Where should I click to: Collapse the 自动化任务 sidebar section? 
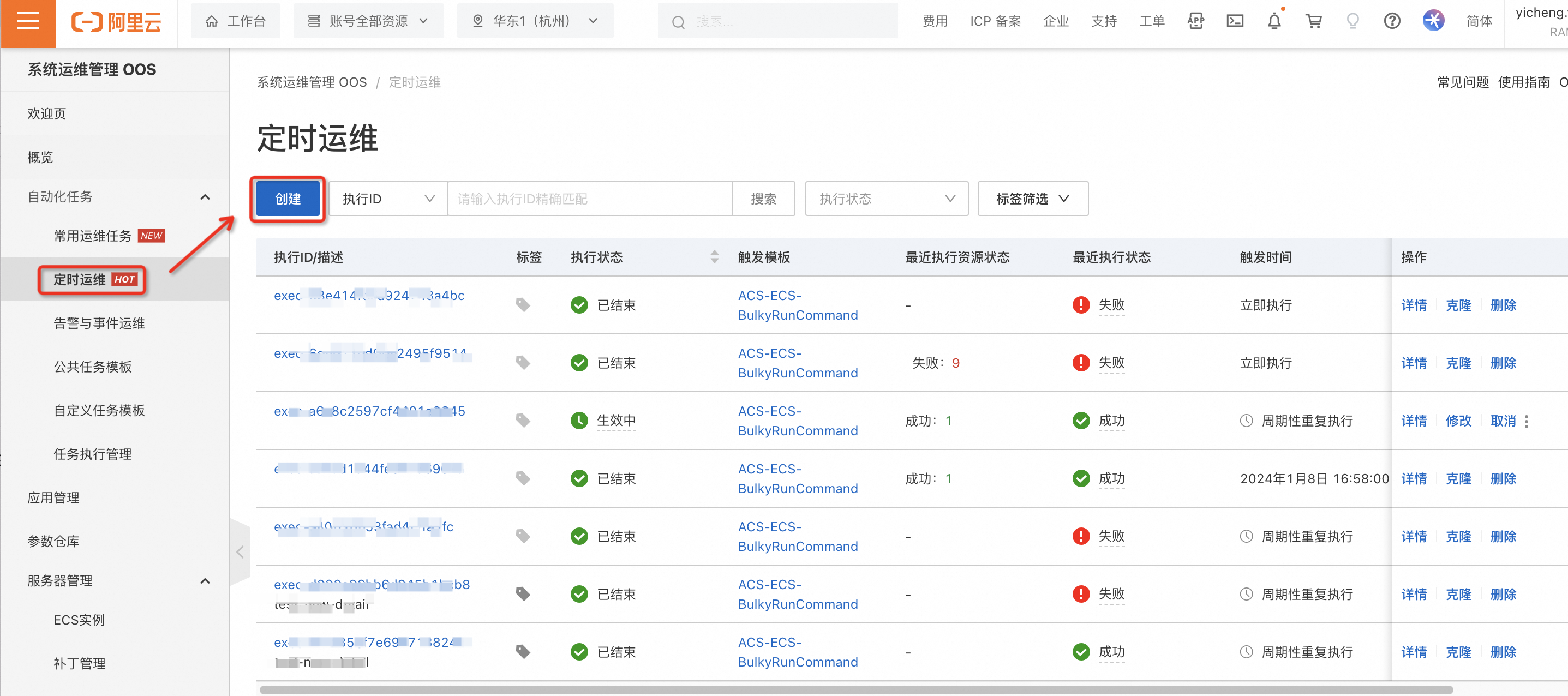click(x=205, y=197)
